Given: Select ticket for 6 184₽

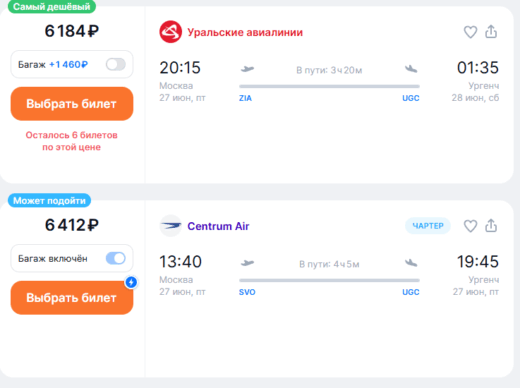Looking at the screenshot, I should click(x=72, y=104).
